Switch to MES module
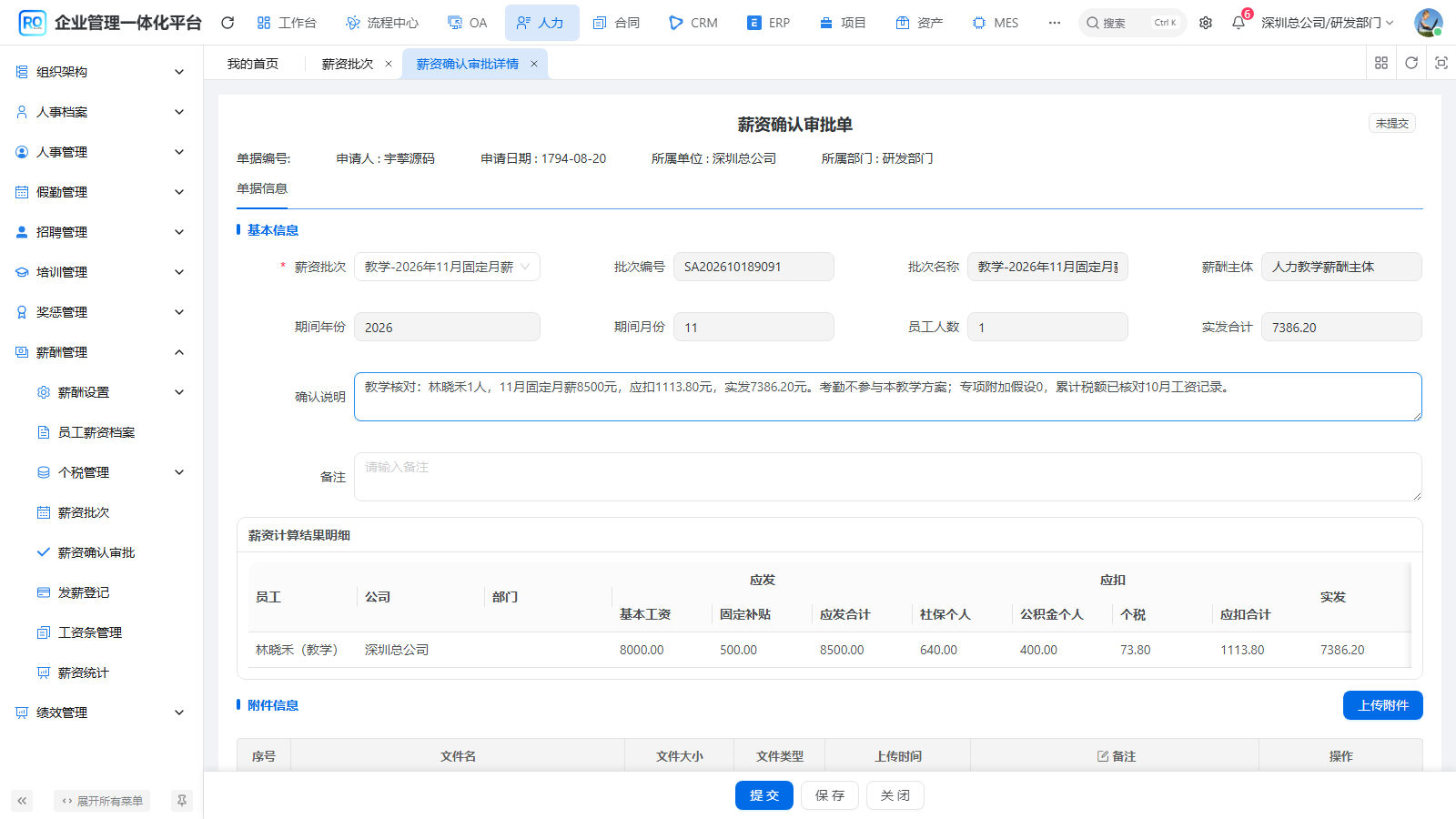The image size is (1456, 819). (x=996, y=23)
